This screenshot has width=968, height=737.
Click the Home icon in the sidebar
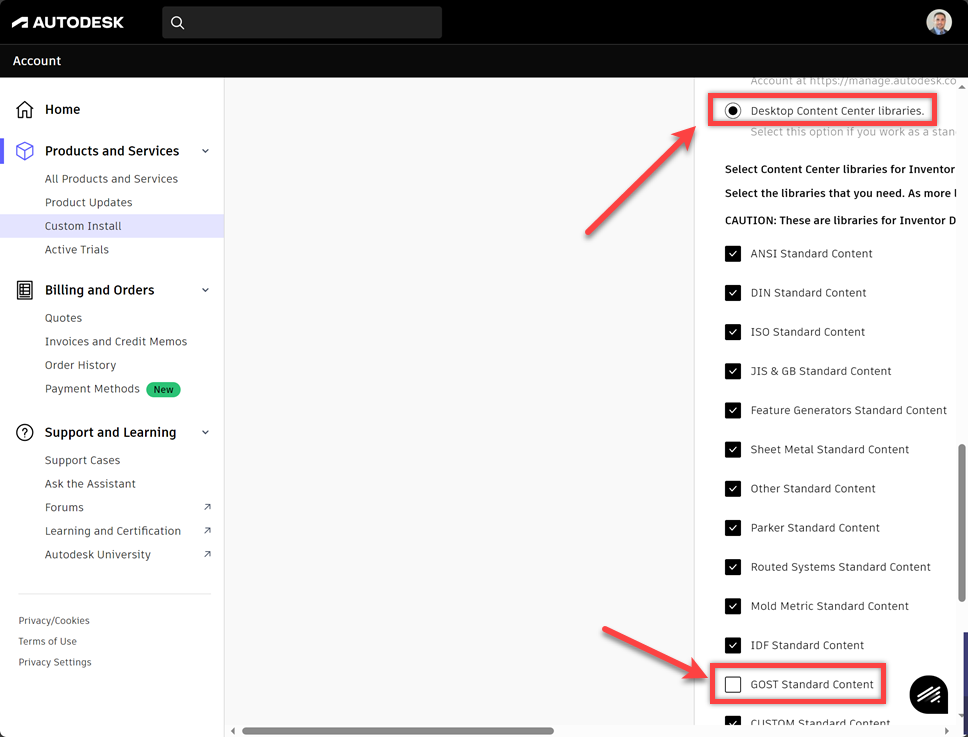(x=22, y=109)
